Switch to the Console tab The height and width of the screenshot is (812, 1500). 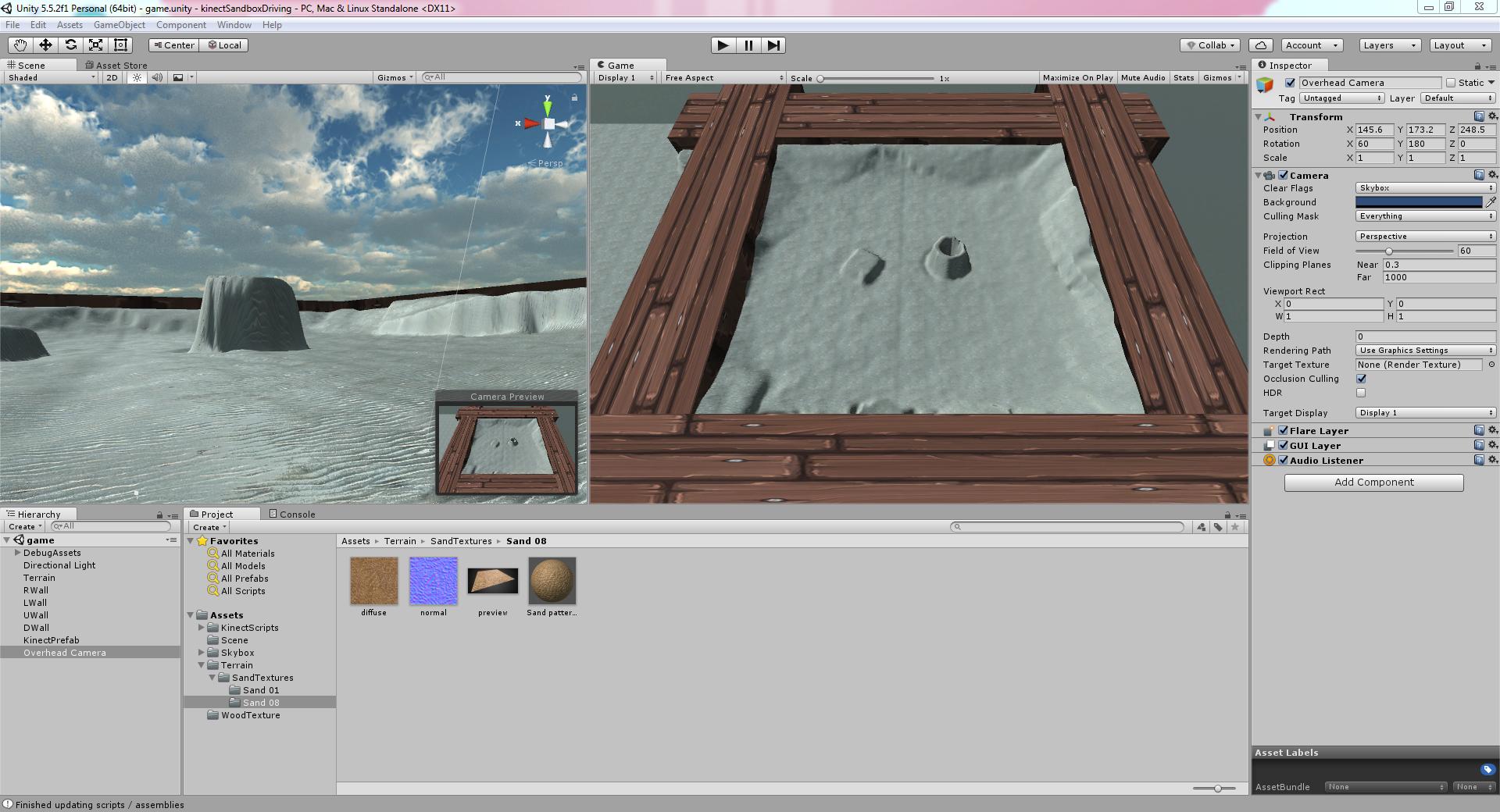(292, 515)
